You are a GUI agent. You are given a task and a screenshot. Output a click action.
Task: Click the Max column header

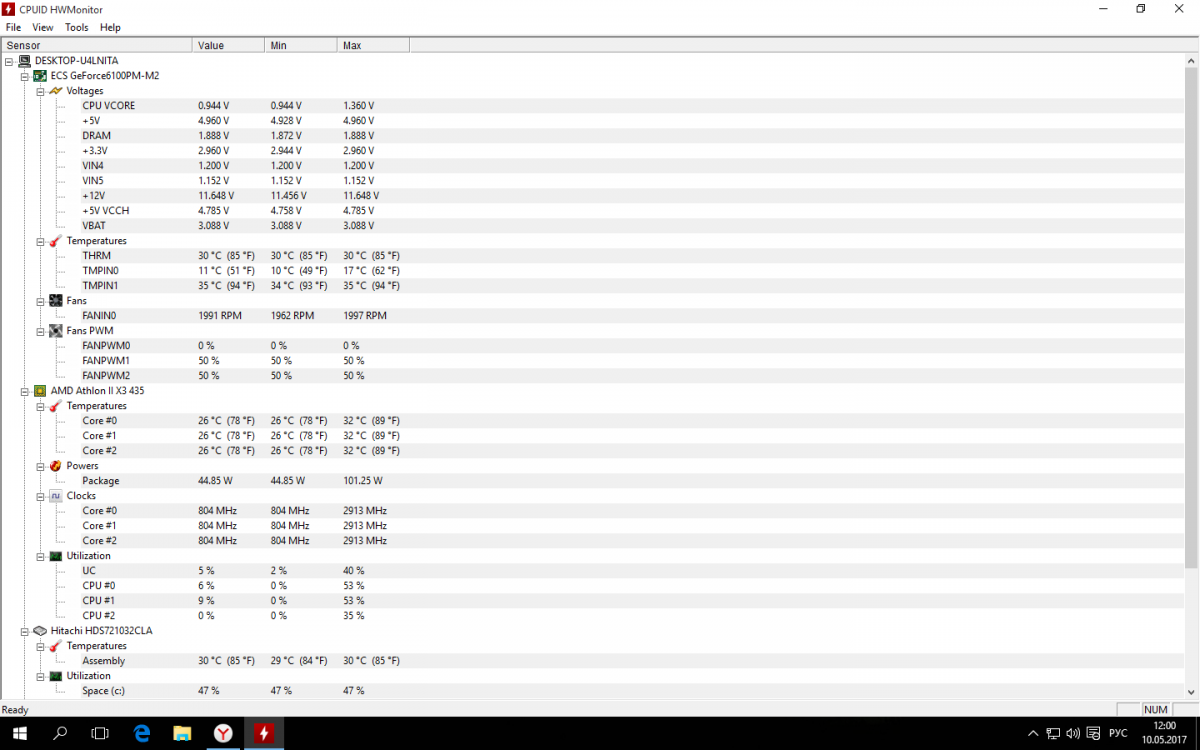pos(373,45)
